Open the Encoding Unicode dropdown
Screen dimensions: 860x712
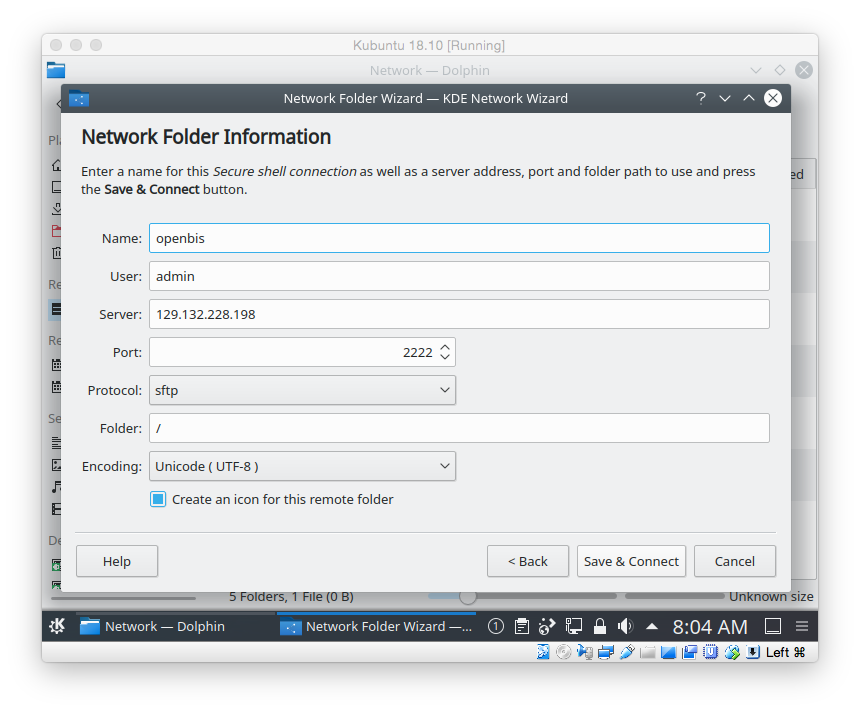pyautogui.click(x=302, y=466)
